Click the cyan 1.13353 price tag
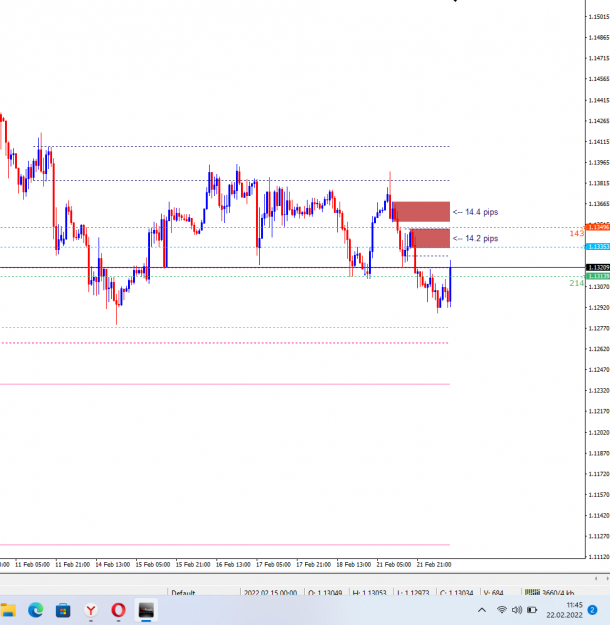This screenshot has height=625, width=610. click(598, 247)
